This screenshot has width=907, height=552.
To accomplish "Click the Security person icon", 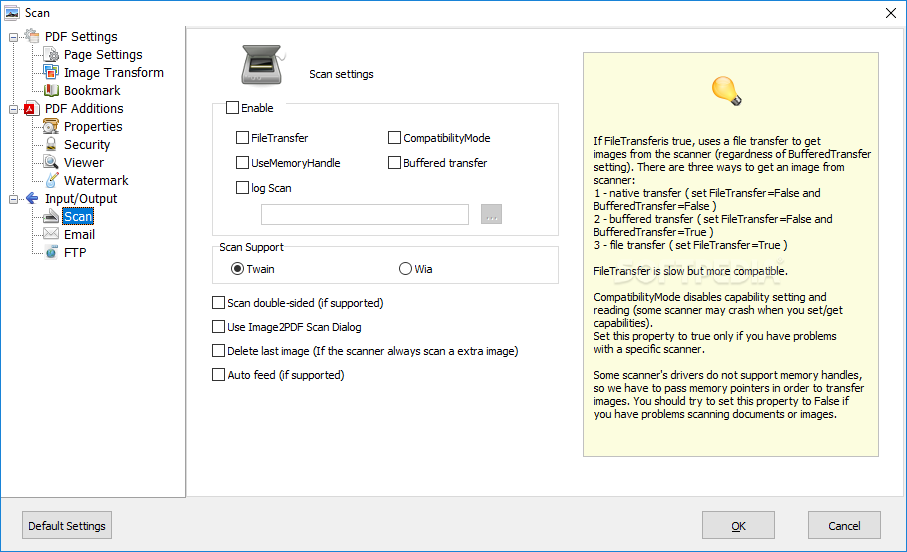I will (51, 144).
